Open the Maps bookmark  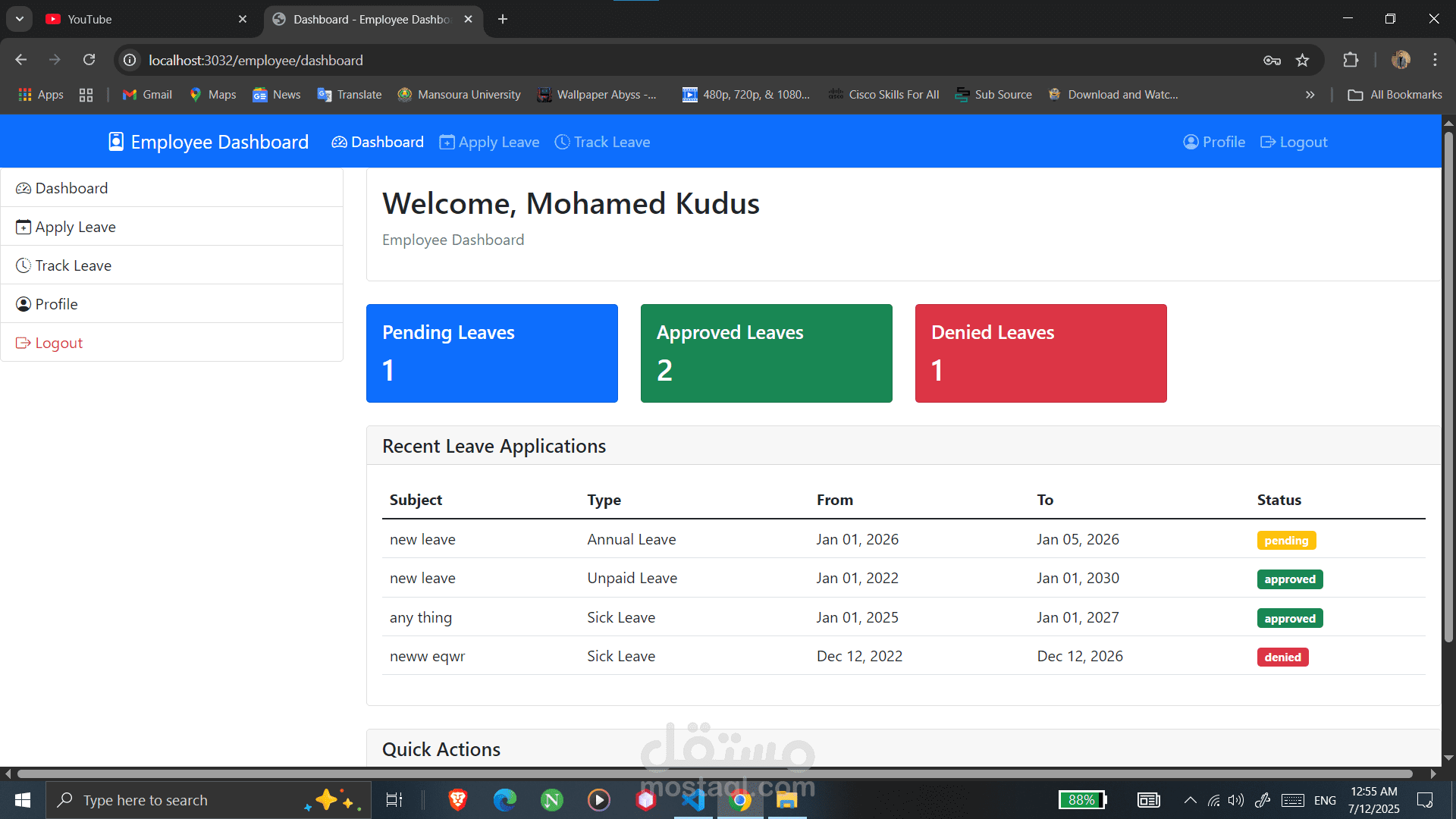tap(213, 95)
